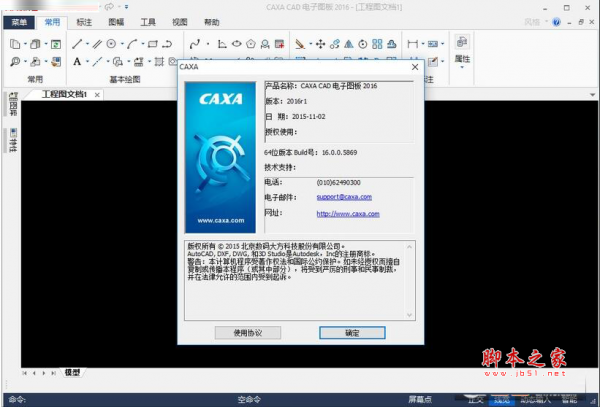Go to first sheet navigation arrow

coord(24,373)
